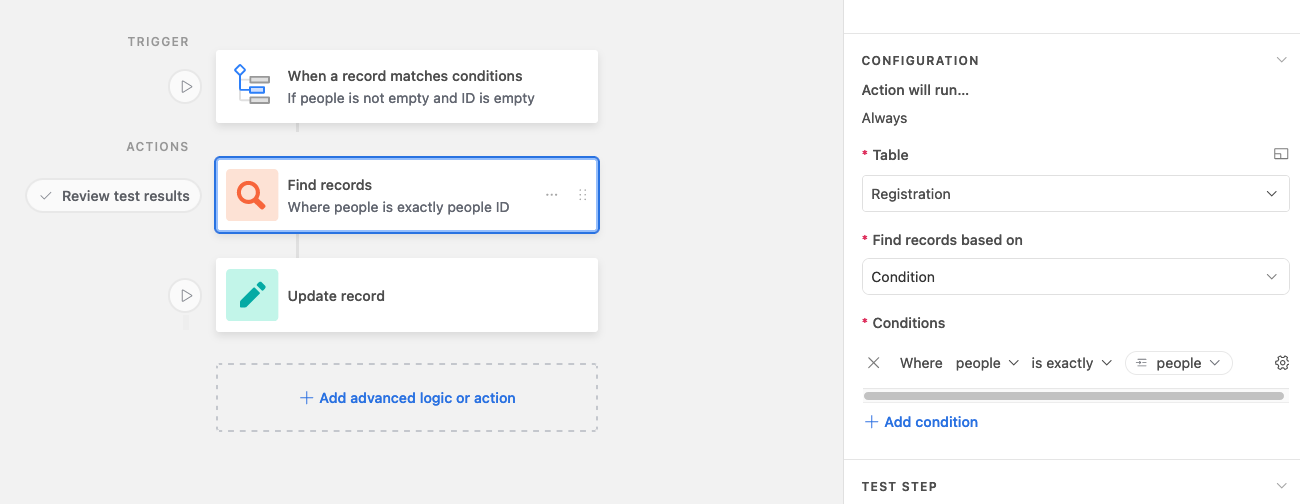Collapse the Configuration section

(1281, 60)
